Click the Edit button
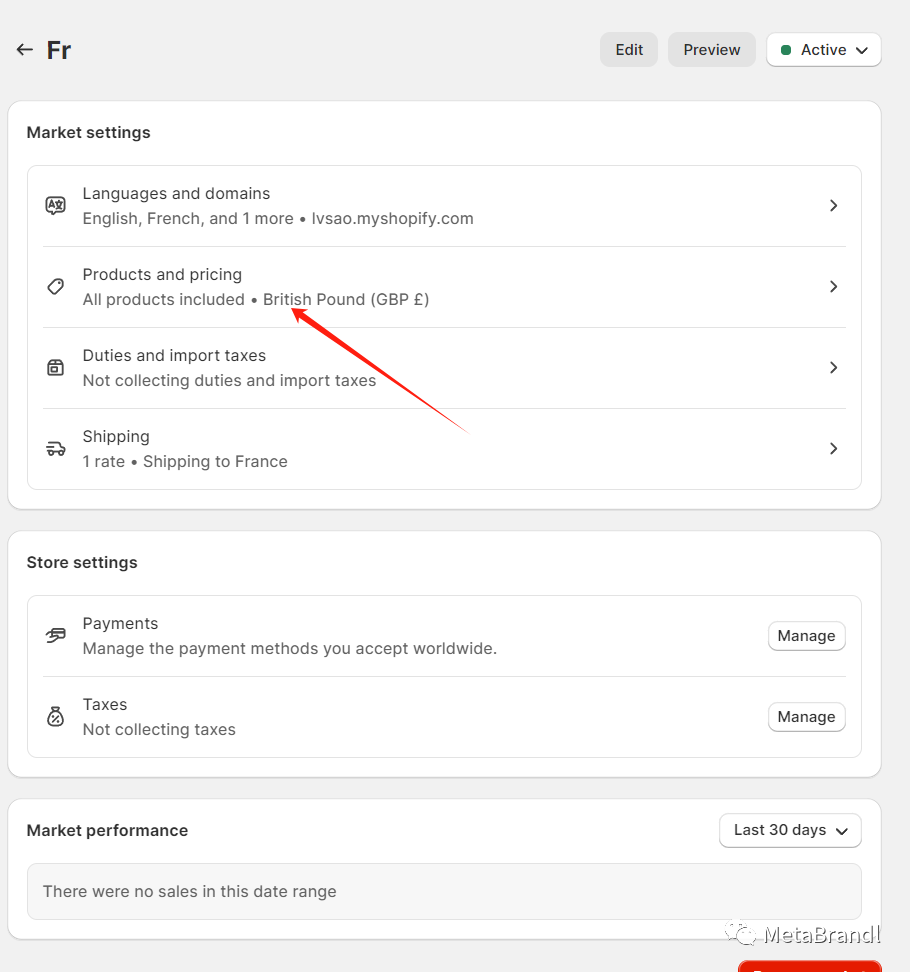Screen dimensions: 910x972 pos(629,50)
